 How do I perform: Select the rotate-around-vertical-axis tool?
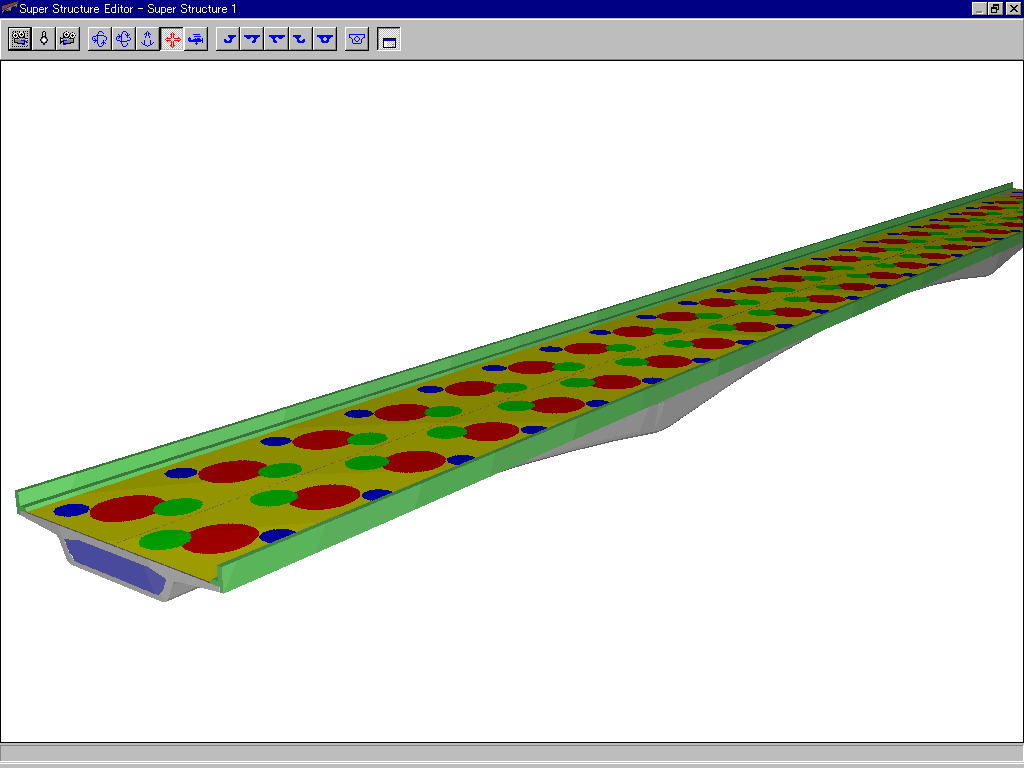[x=99, y=39]
